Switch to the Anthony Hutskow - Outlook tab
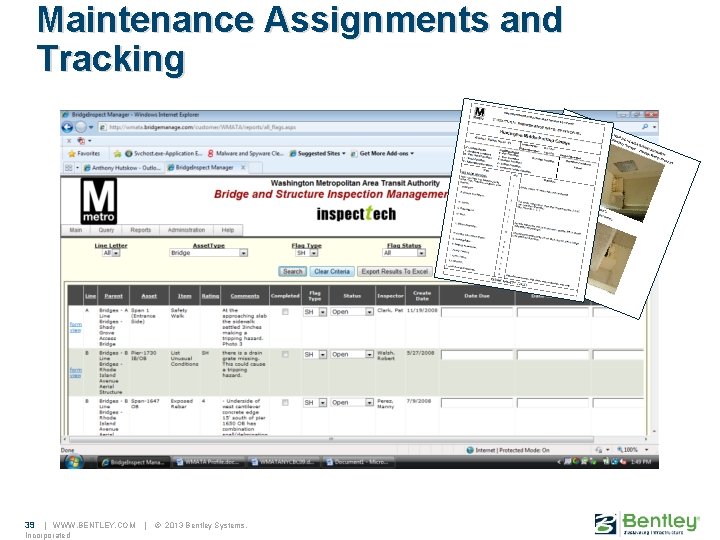The image size is (720, 540). click(x=122, y=168)
